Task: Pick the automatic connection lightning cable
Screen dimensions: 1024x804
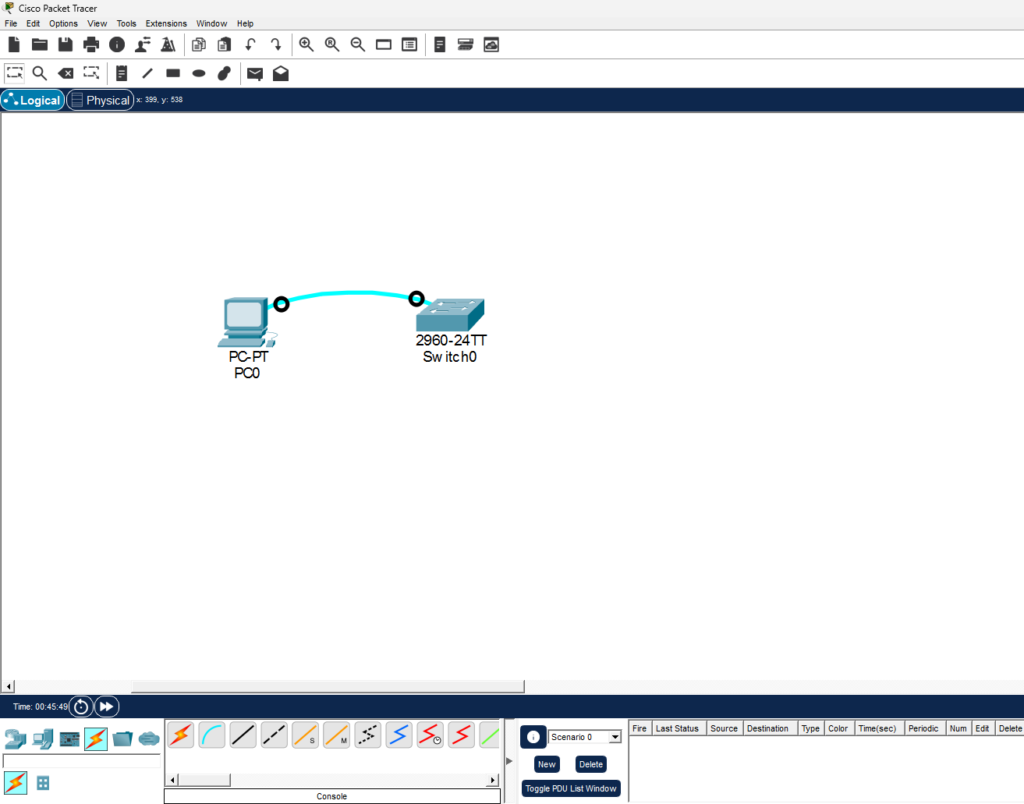Action: coord(180,736)
